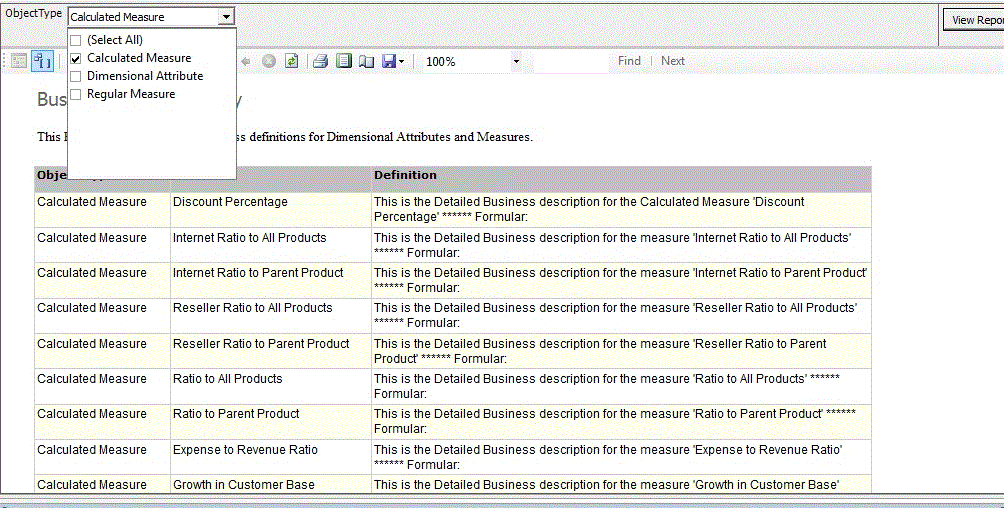Enable the Regular Measure checkbox
The height and width of the screenshot is (508, 1004).
[76, 94]
